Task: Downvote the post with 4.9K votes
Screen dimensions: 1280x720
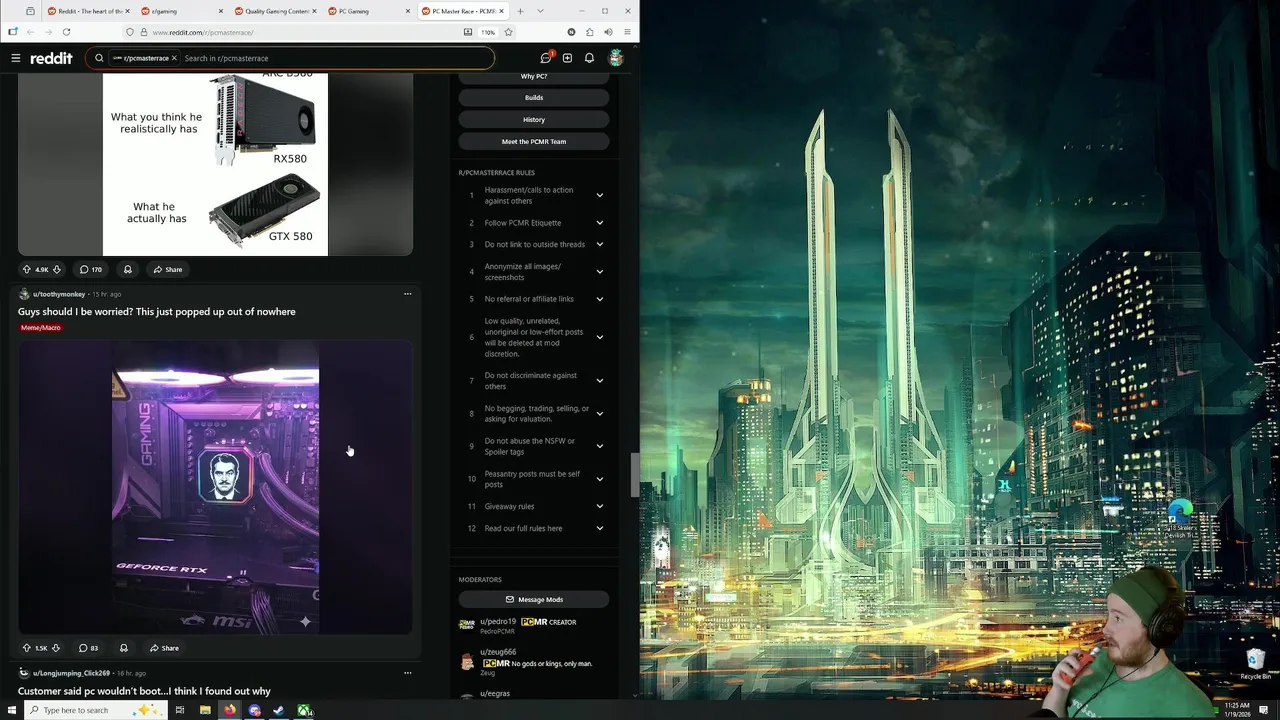Action: (x=57, y=269)
